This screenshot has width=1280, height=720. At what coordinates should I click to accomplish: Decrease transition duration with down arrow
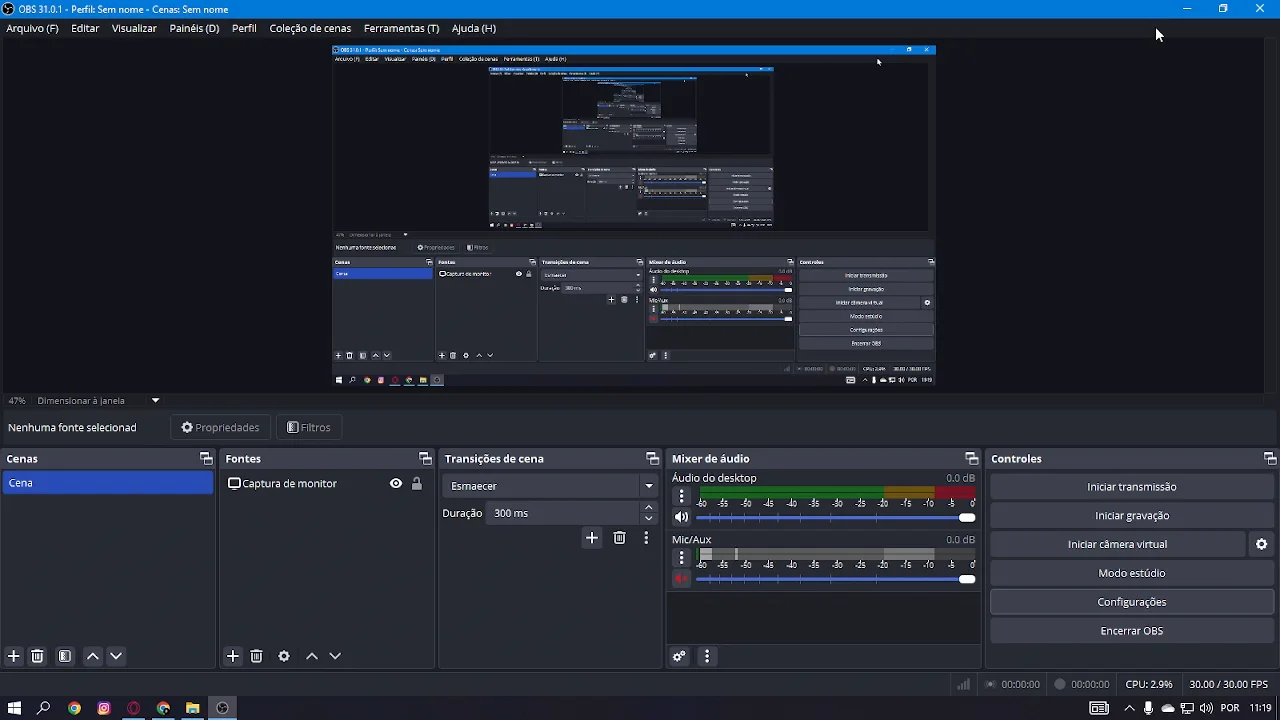point(648,518)
